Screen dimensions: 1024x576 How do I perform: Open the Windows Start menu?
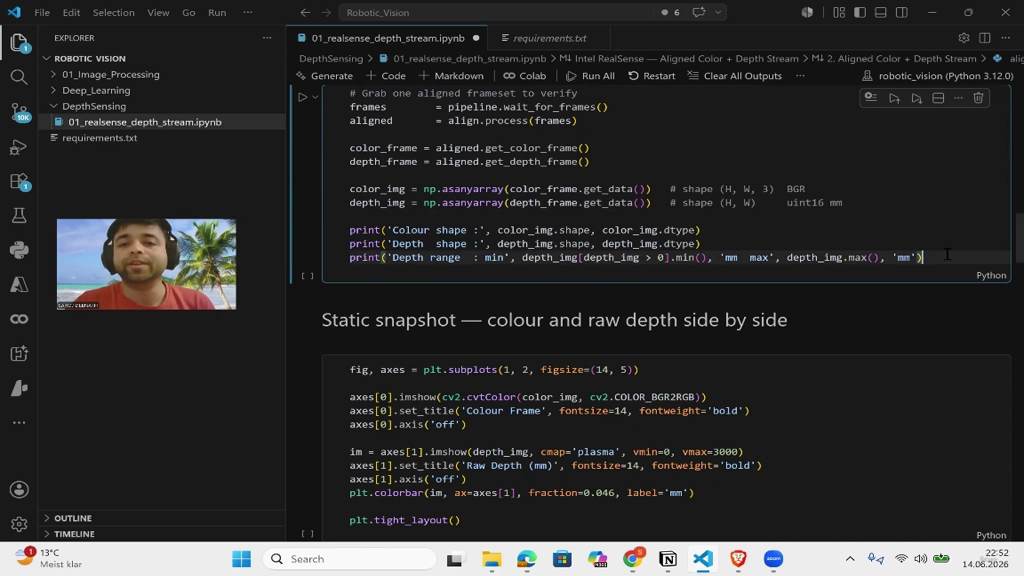(x=242, y=559)
